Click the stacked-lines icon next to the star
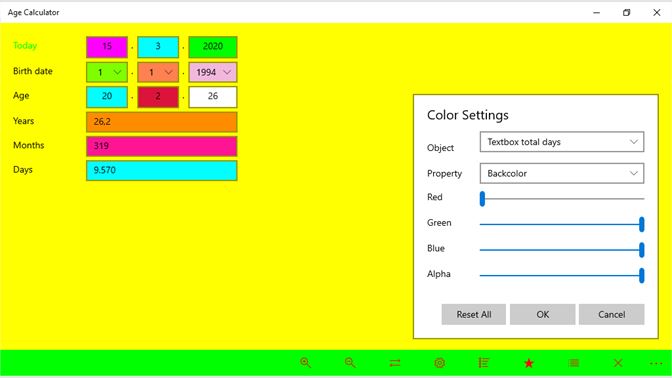Image resolution: width=672 pixels, height=378 pixels. (x=573, y=363)
